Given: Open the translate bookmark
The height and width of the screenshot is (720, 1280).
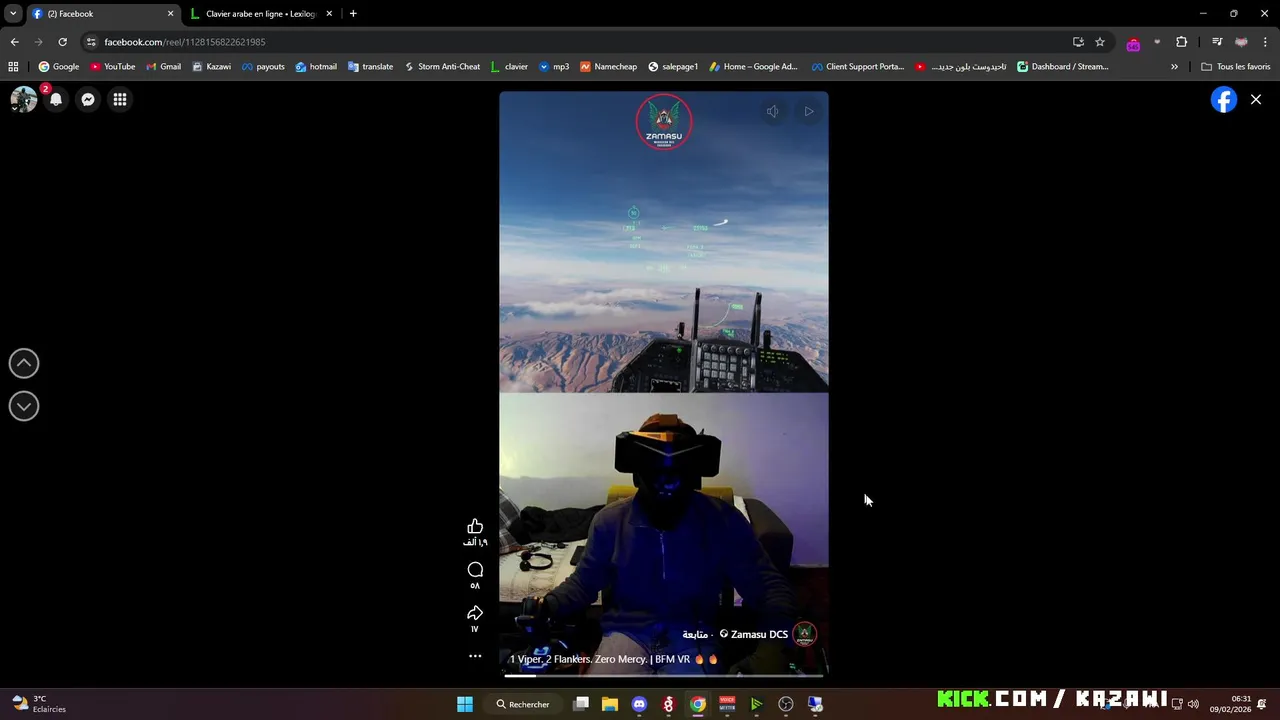Looking at the screenshot, I should point(370,67).
